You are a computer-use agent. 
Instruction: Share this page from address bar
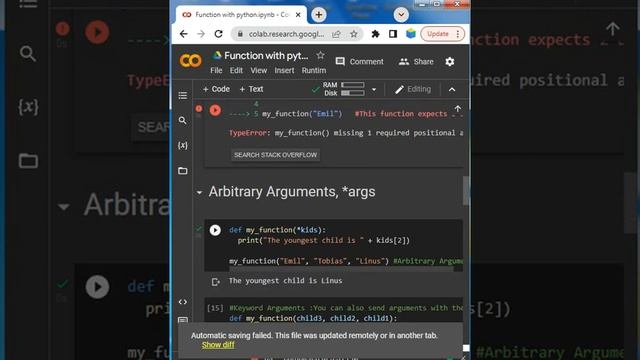(336, 34)
